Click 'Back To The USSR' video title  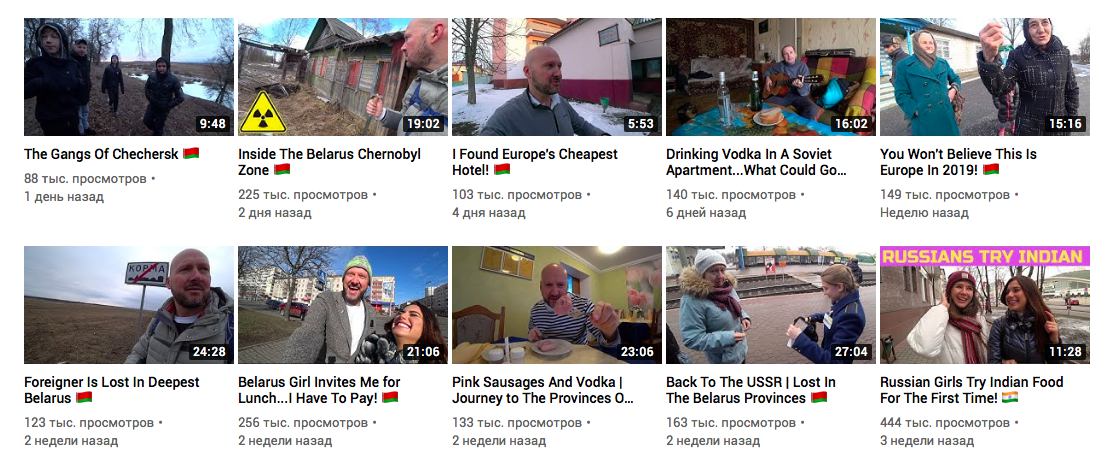(x=750, y=390)
